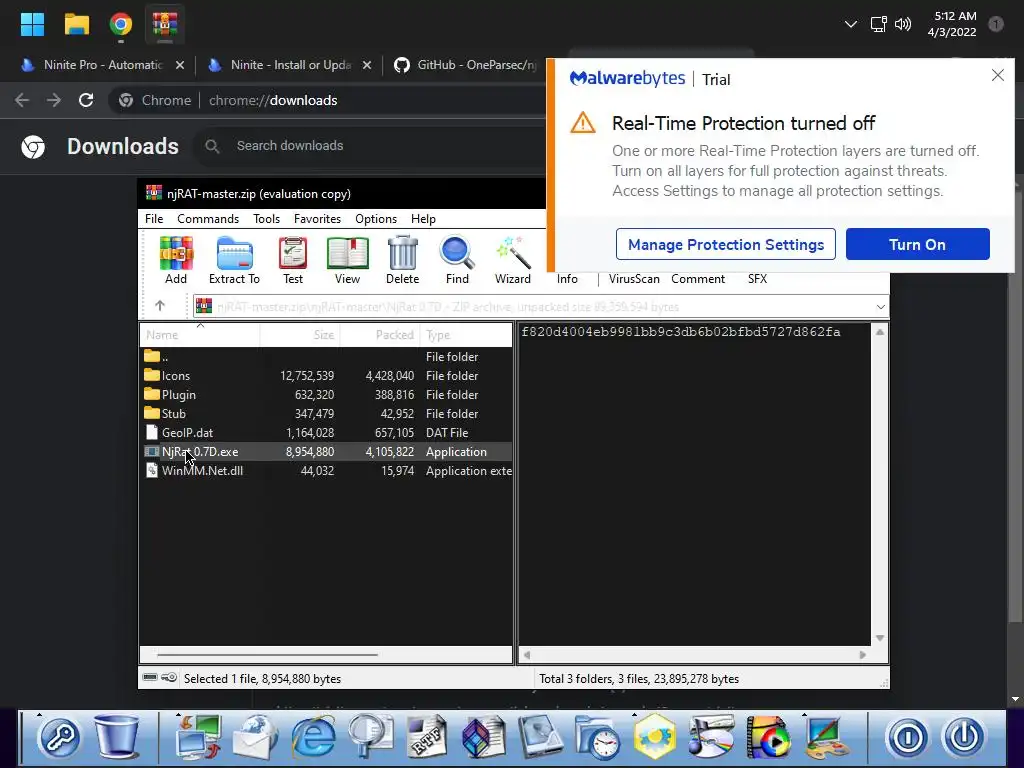Launch the Wizard wand icon
The width and height of the screenshot is (1024, 768).
[x=513, y=261]
